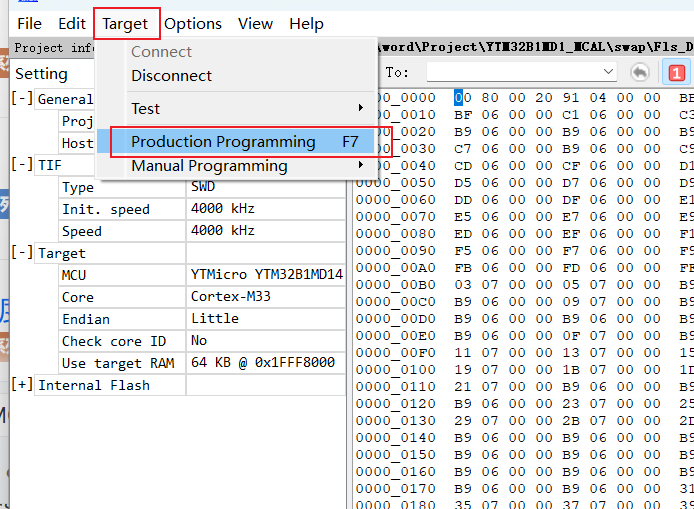The width and height of the screenshot is (694, 509).
Task: Collapse the TIF settings group
Action: coord(22,164)
